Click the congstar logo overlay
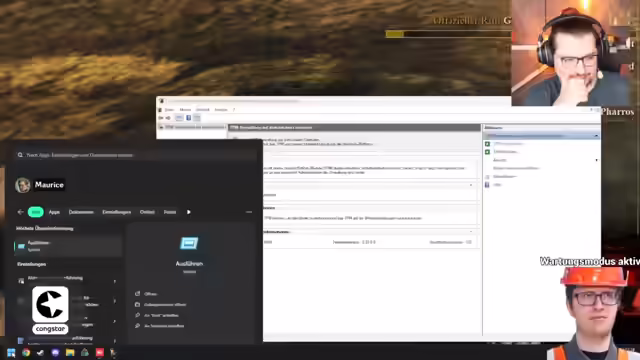The height and width of the screenshot is (360, 640). tap(50, 309)
